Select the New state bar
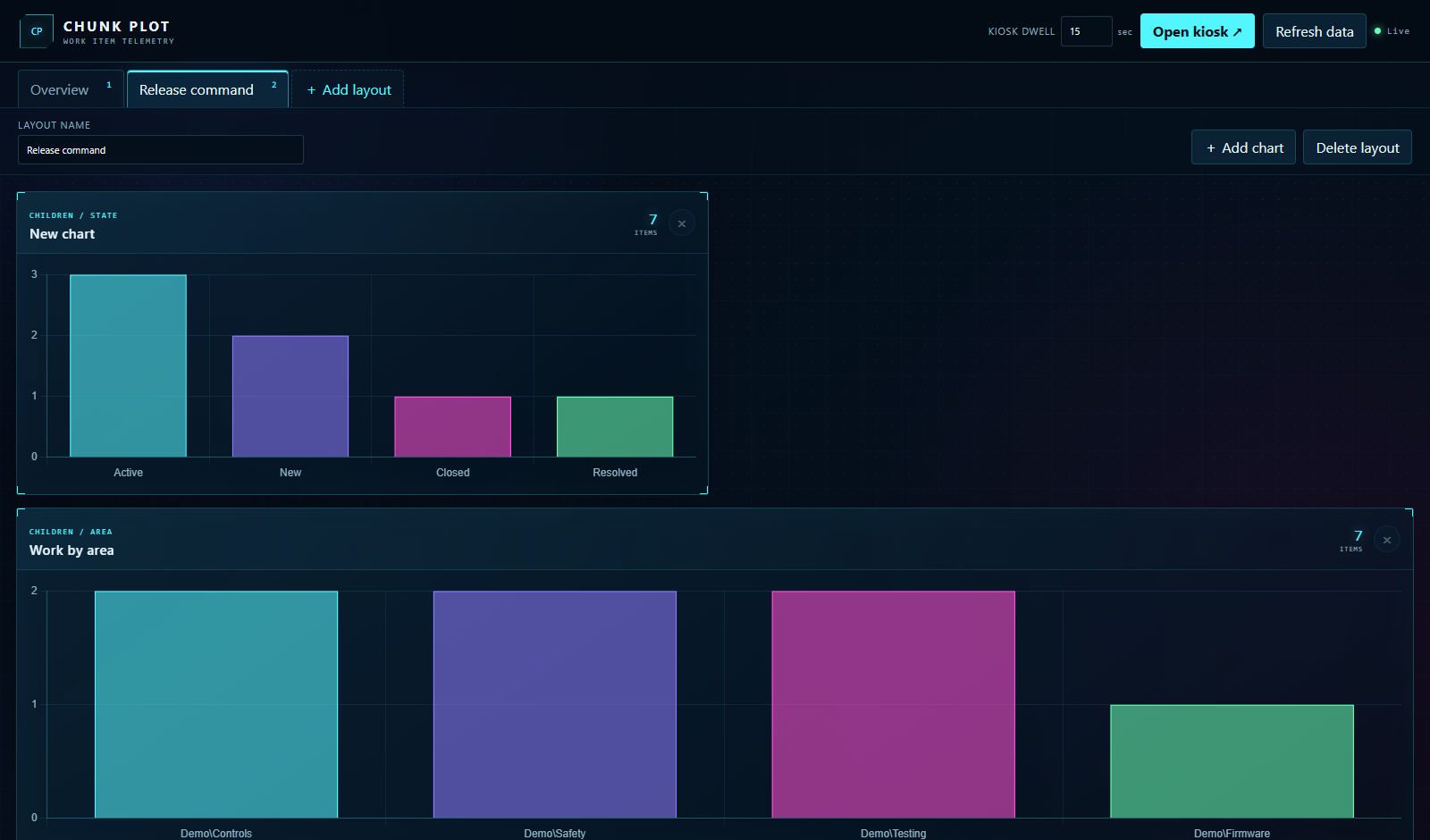The height and width of the screenshot is (840, 1430). (x=290, y=396)
